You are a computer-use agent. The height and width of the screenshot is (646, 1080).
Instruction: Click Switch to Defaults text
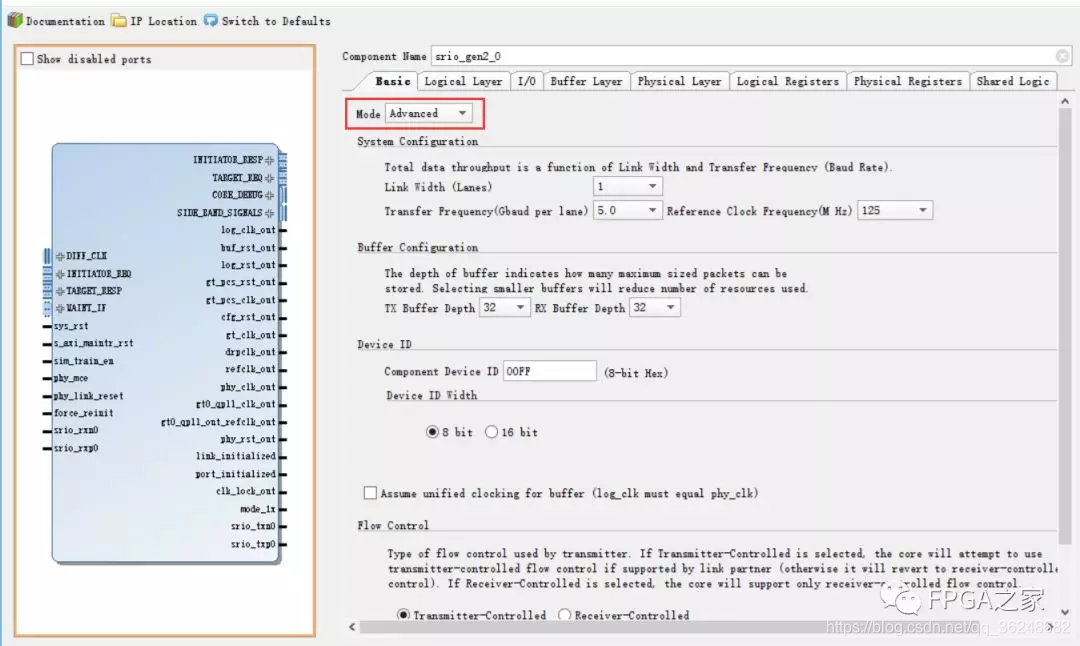click(276, 21)
